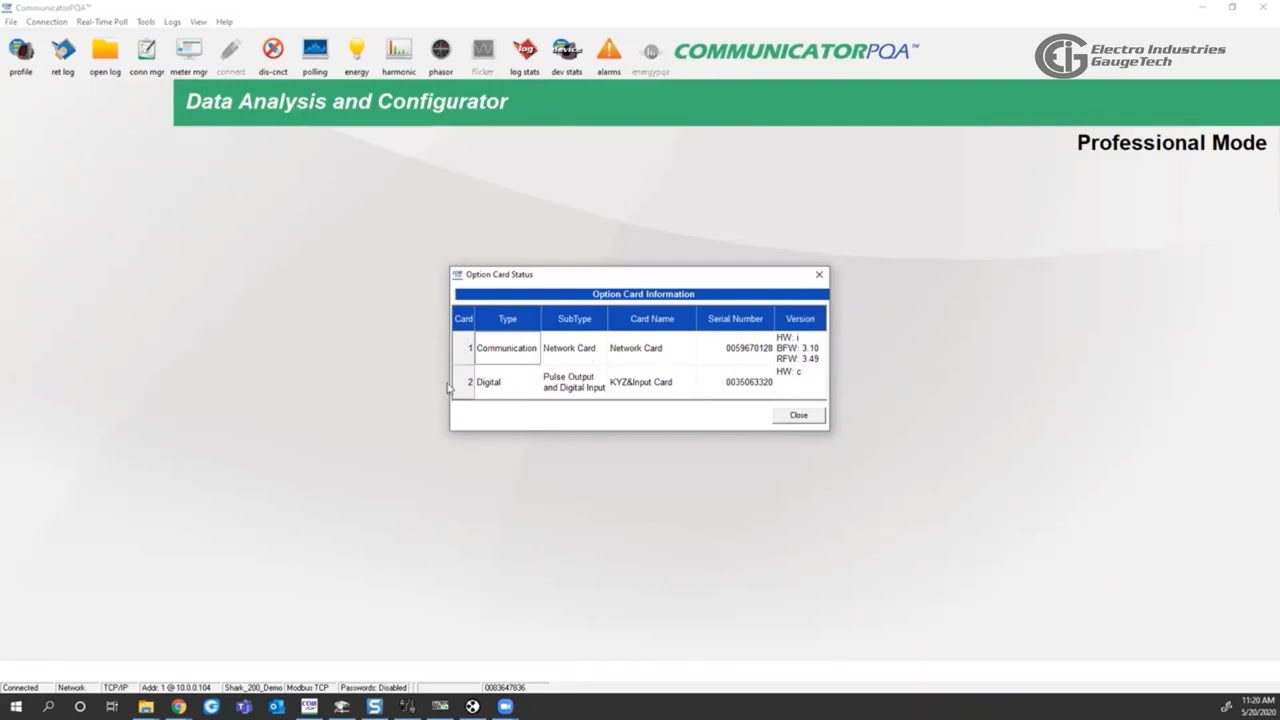Image resolution: width=1280 pixels, height=720 pixels.
Task: Open the device profile icon
Action: click(x=21, y=56)
